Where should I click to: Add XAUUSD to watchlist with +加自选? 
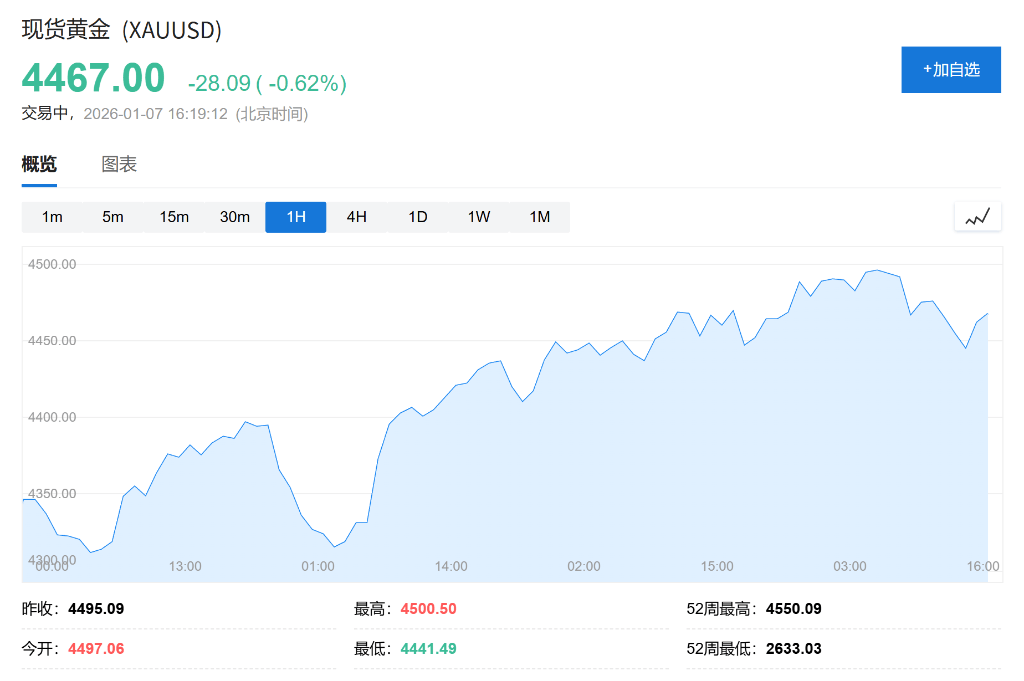pyautogui.click(x=950, y=70)
